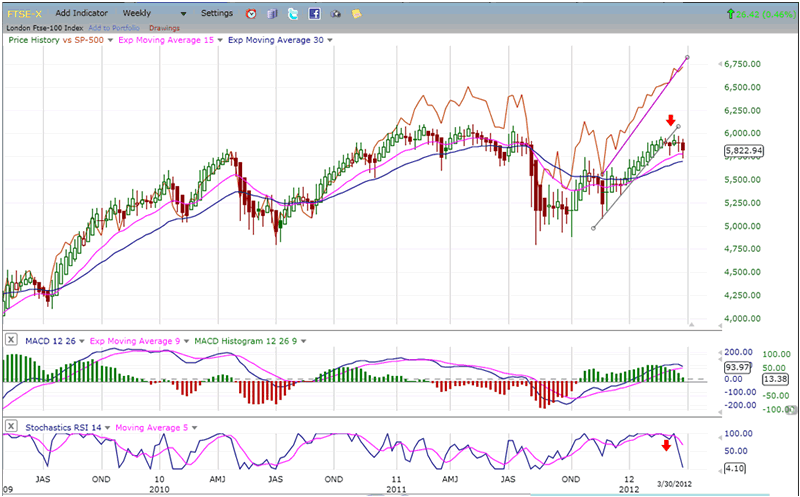Share chart via Facebook icon

click(x=314, y=14)
